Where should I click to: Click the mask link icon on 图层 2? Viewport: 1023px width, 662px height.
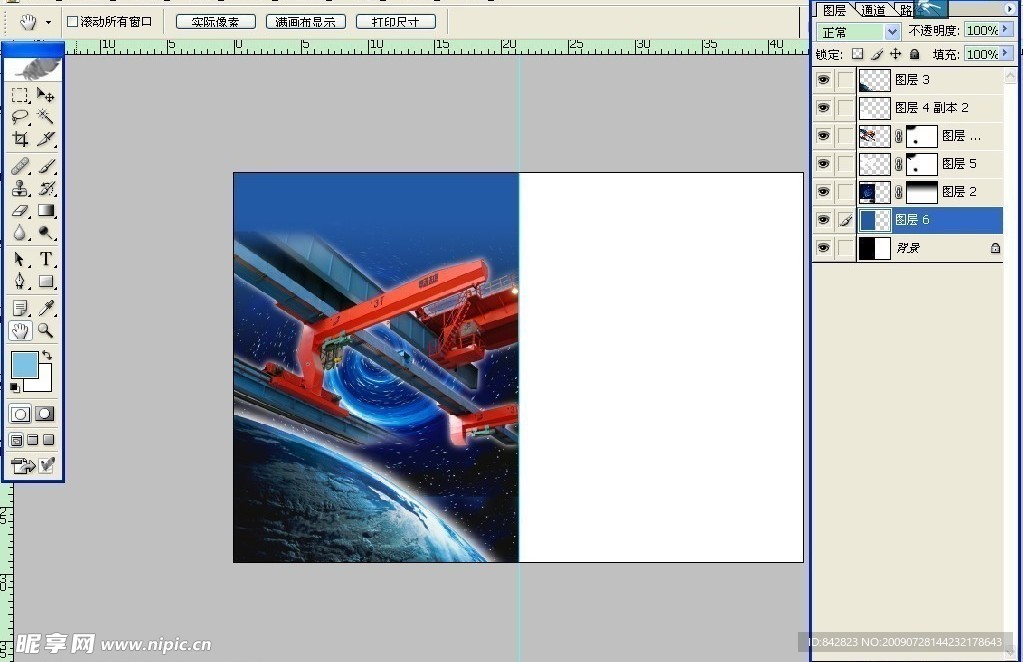pyautogui.click(x=898, y=192)
